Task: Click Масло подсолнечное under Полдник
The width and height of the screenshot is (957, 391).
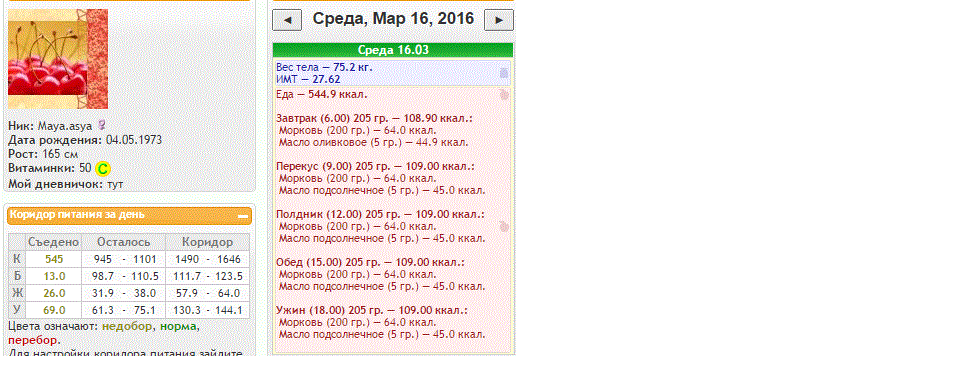Action: pos(382,238)
